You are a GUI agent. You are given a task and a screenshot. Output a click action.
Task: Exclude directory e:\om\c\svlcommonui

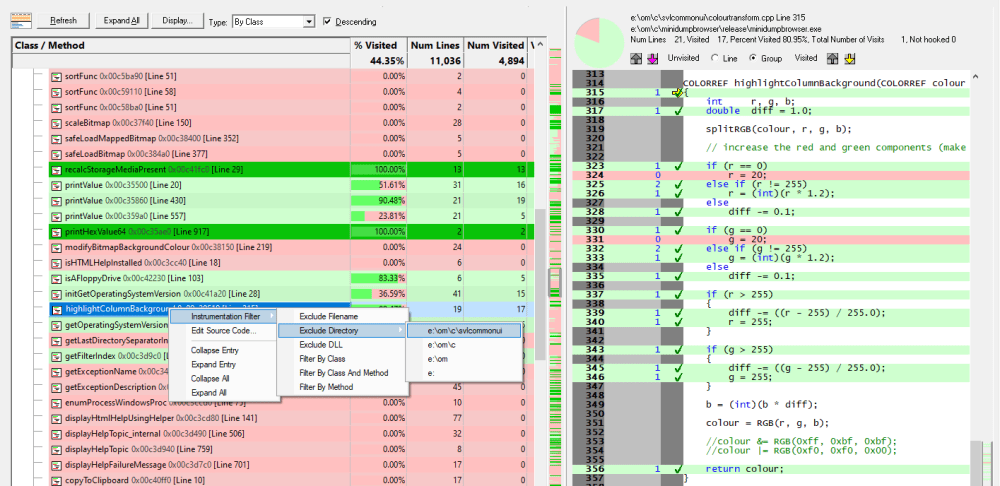coord(464,330)
